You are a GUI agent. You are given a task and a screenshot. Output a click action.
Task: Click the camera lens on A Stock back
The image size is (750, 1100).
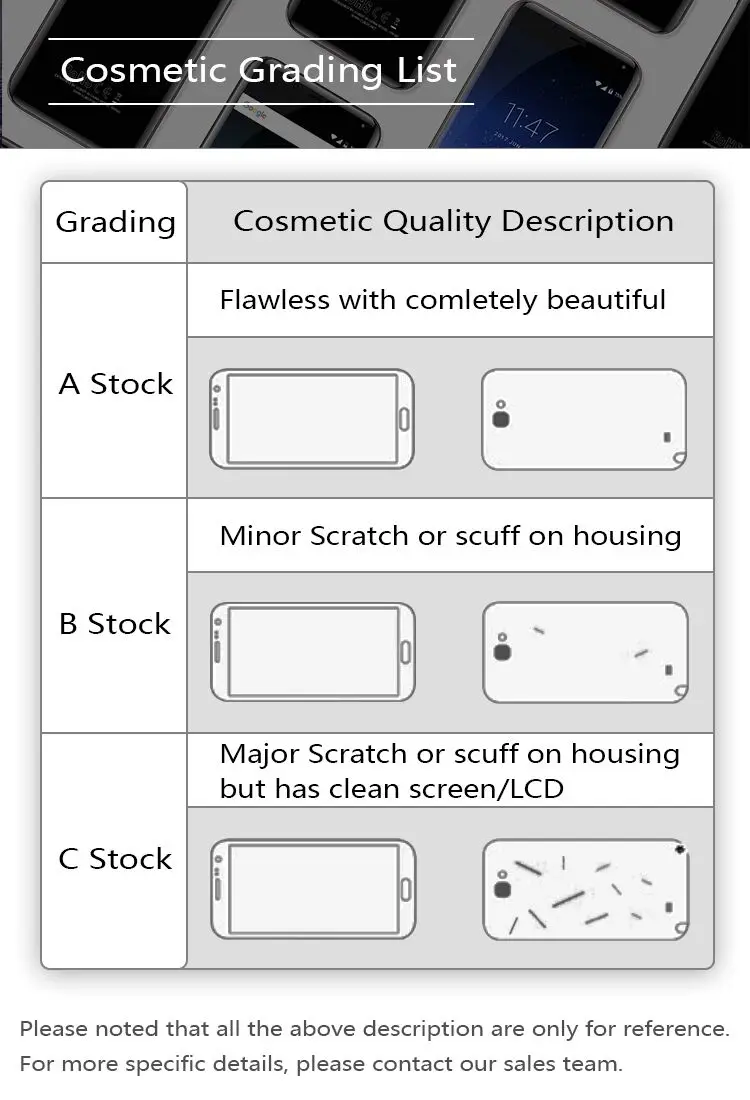(x=501, y=420)
